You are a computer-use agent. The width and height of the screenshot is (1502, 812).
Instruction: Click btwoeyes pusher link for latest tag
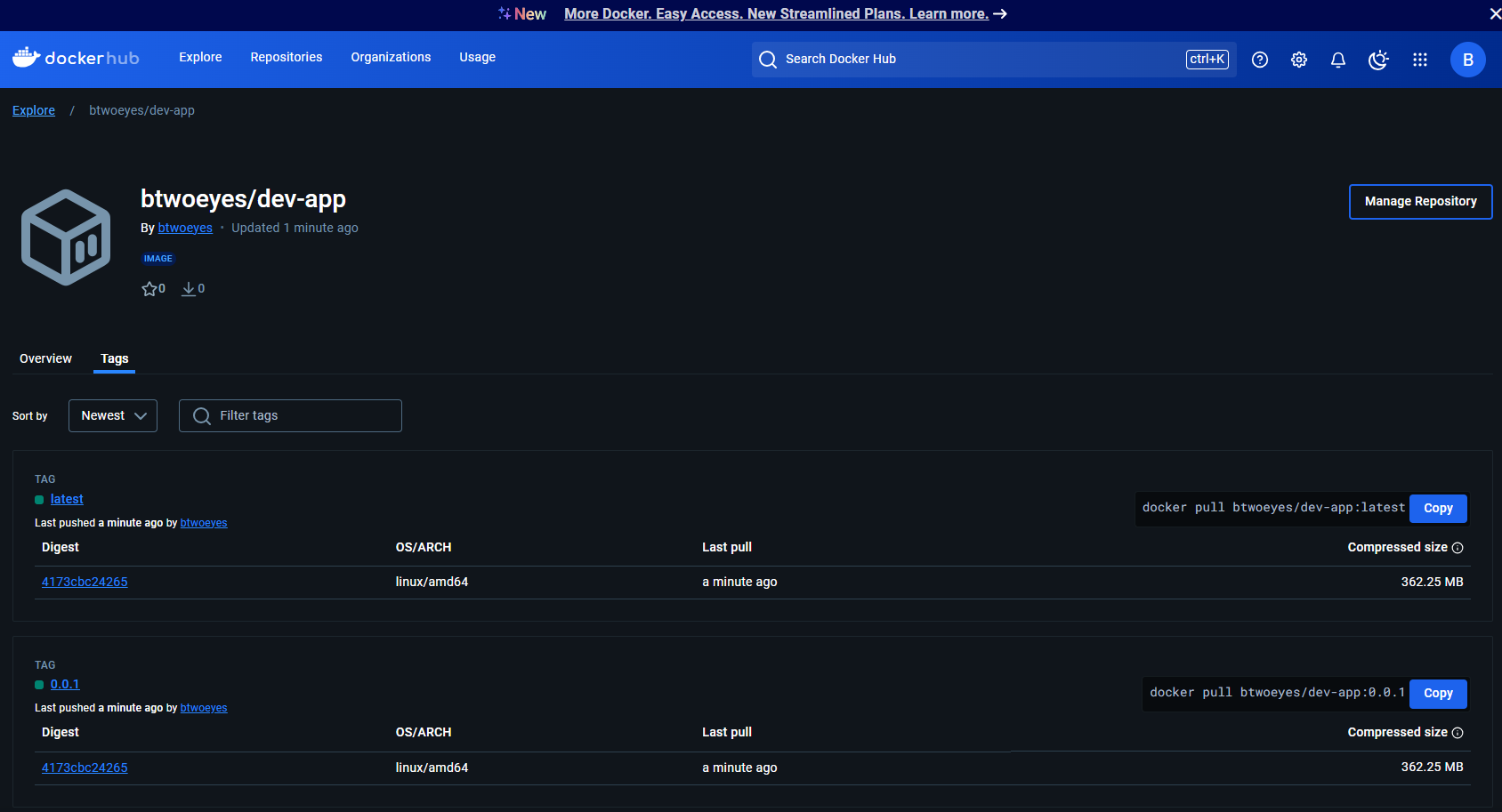pos(204,523)
